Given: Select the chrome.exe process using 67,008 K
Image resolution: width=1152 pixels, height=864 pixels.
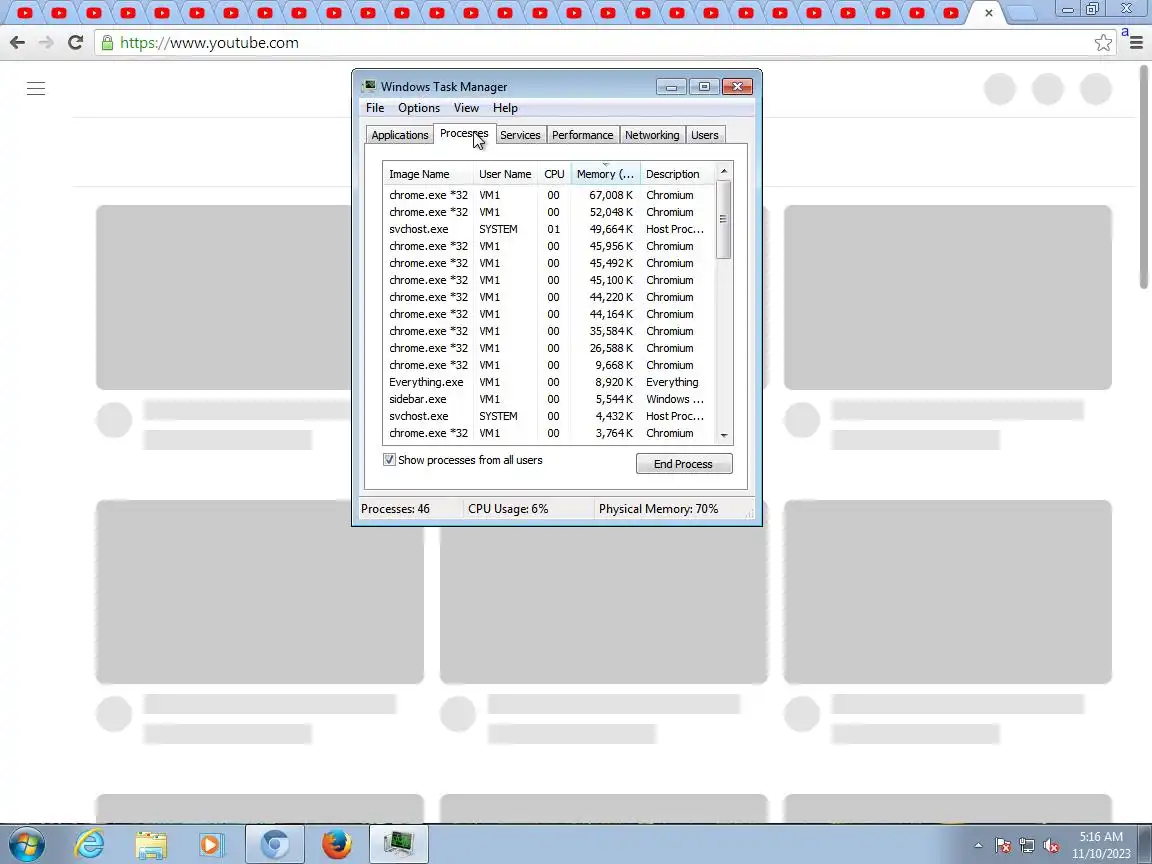Looking at the screenshot, I should point(549,195).
